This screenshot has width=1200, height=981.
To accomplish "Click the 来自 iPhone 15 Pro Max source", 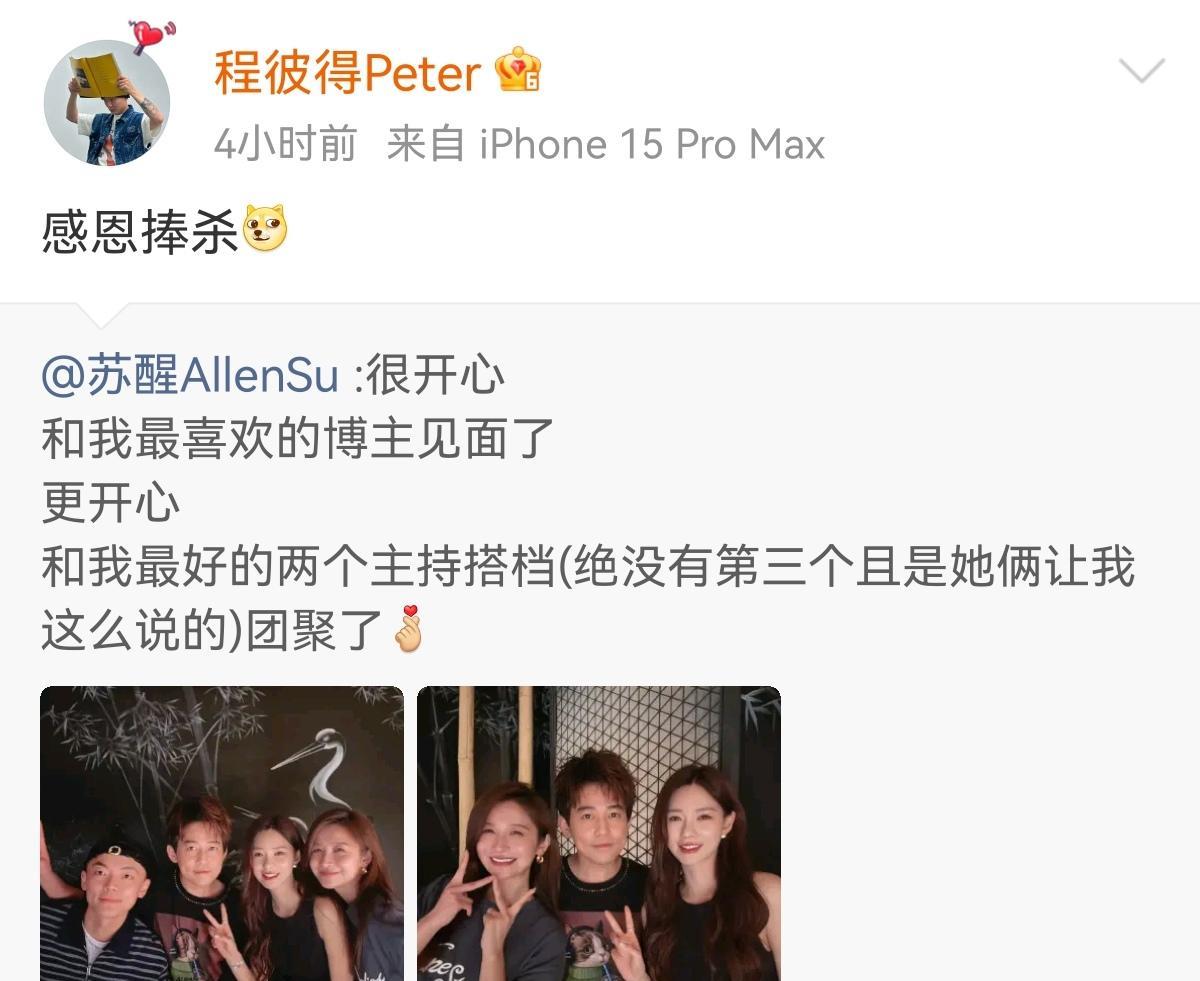I will point(606,145).
